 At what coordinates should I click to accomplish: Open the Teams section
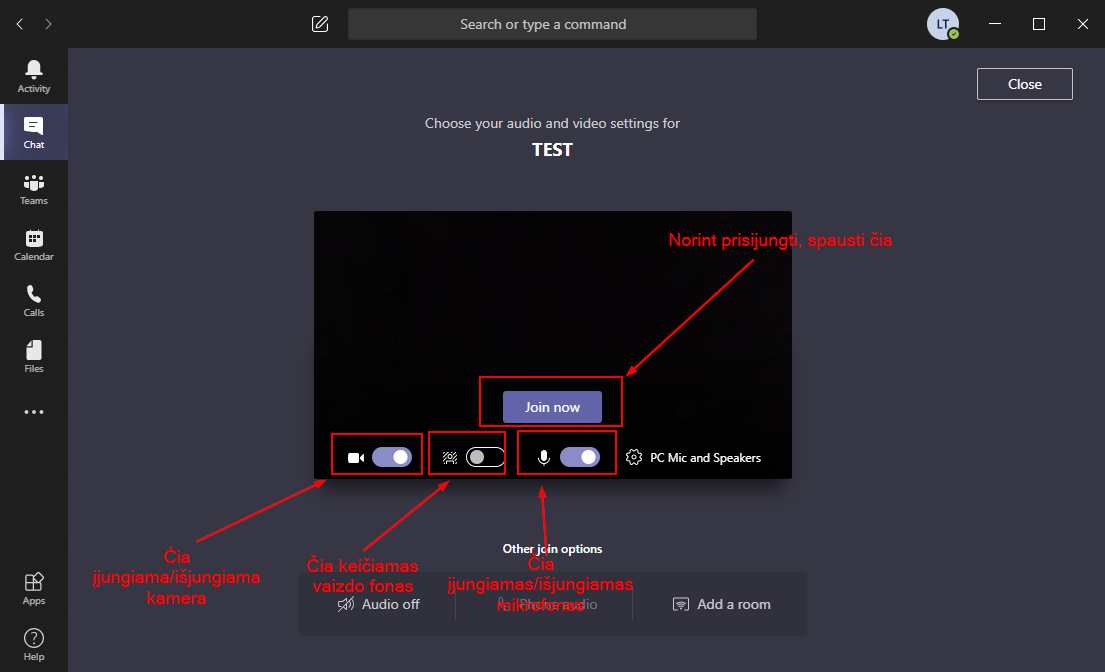click(34, 189)
